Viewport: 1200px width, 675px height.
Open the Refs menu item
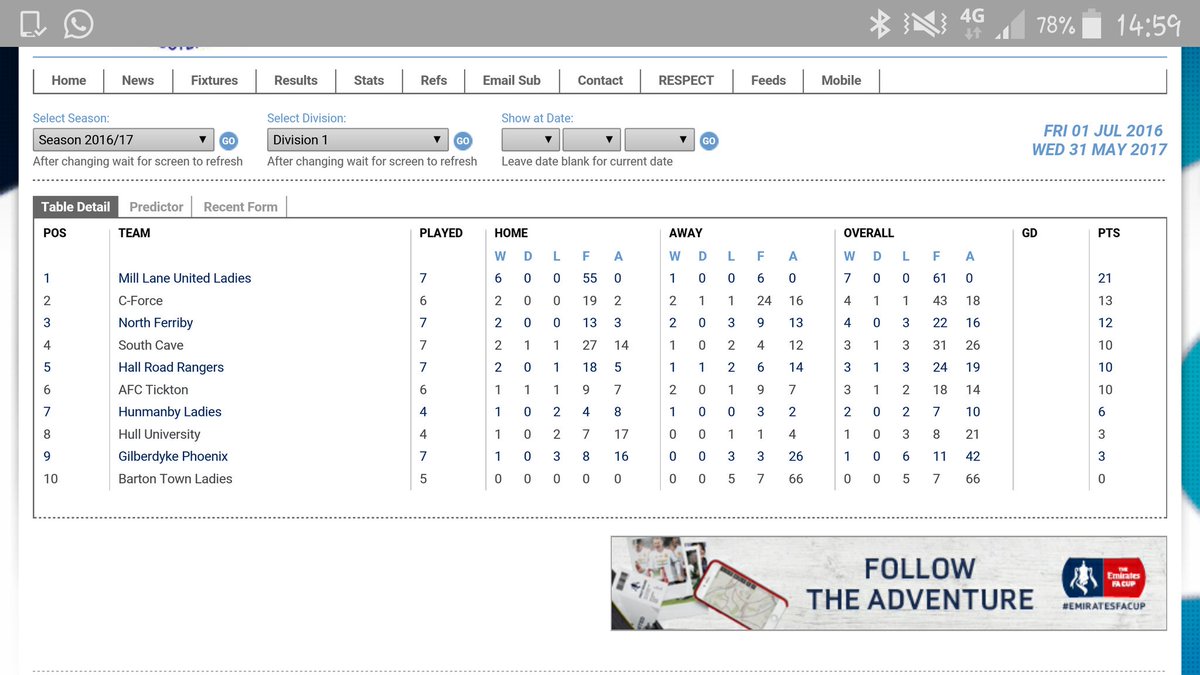click(434, 80)
